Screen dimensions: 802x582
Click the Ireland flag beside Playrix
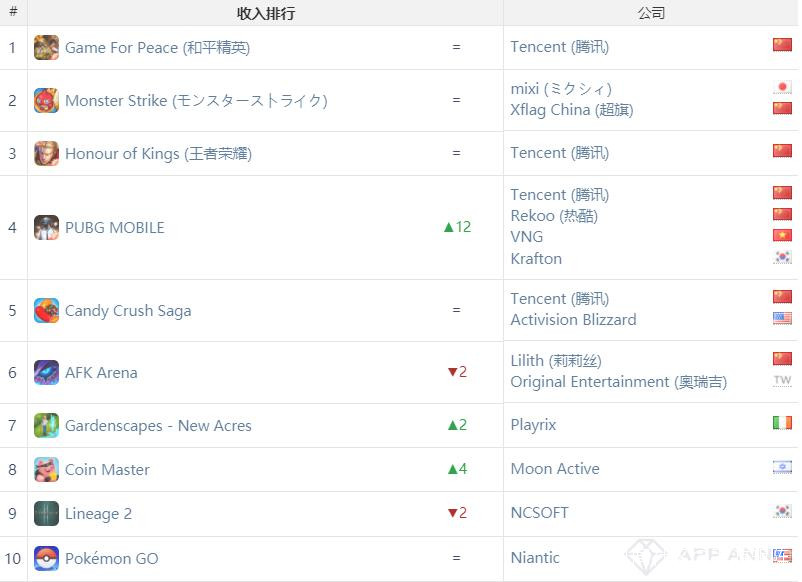point(782,424)
